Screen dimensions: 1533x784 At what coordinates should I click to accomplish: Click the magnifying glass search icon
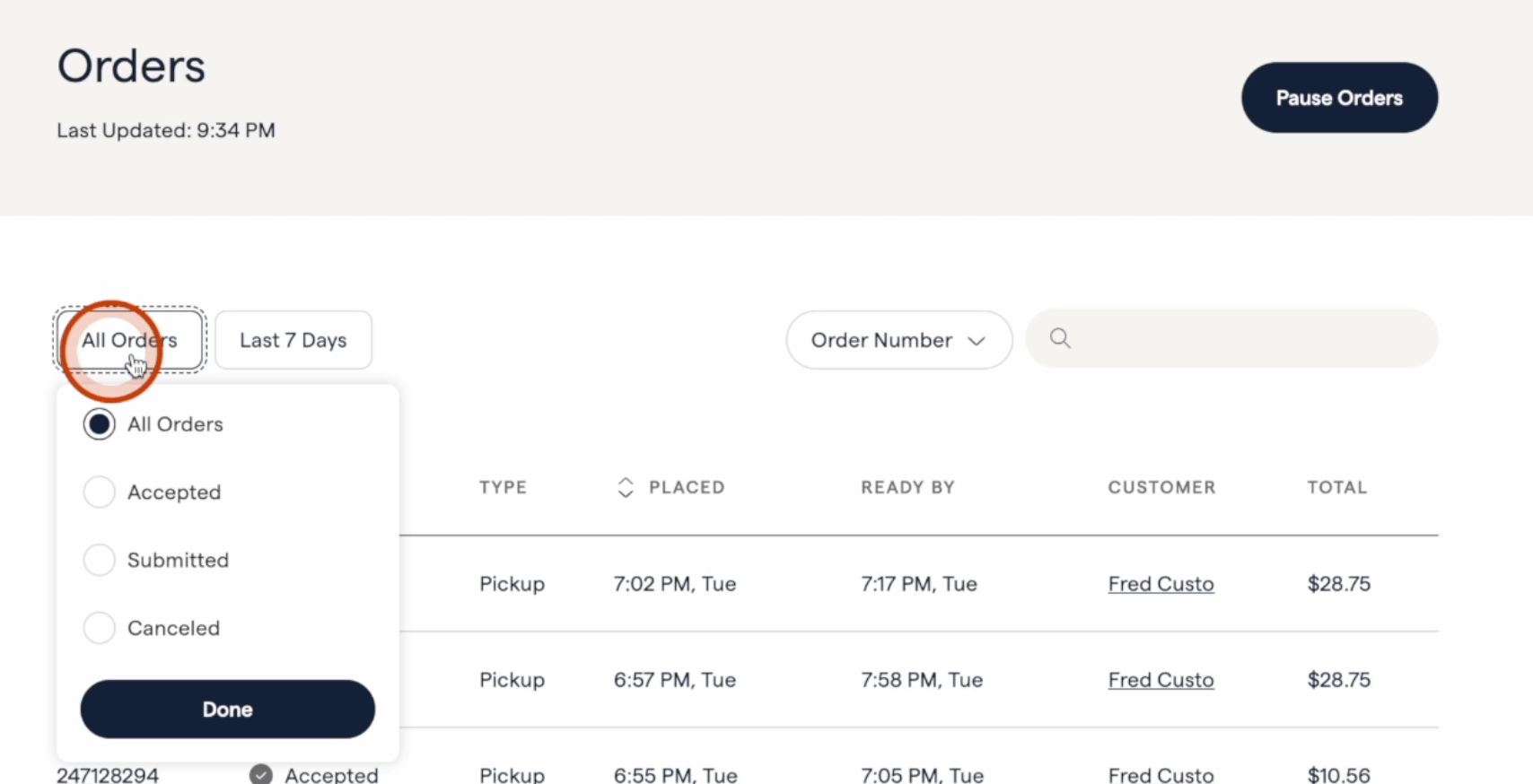[1060, 338]
